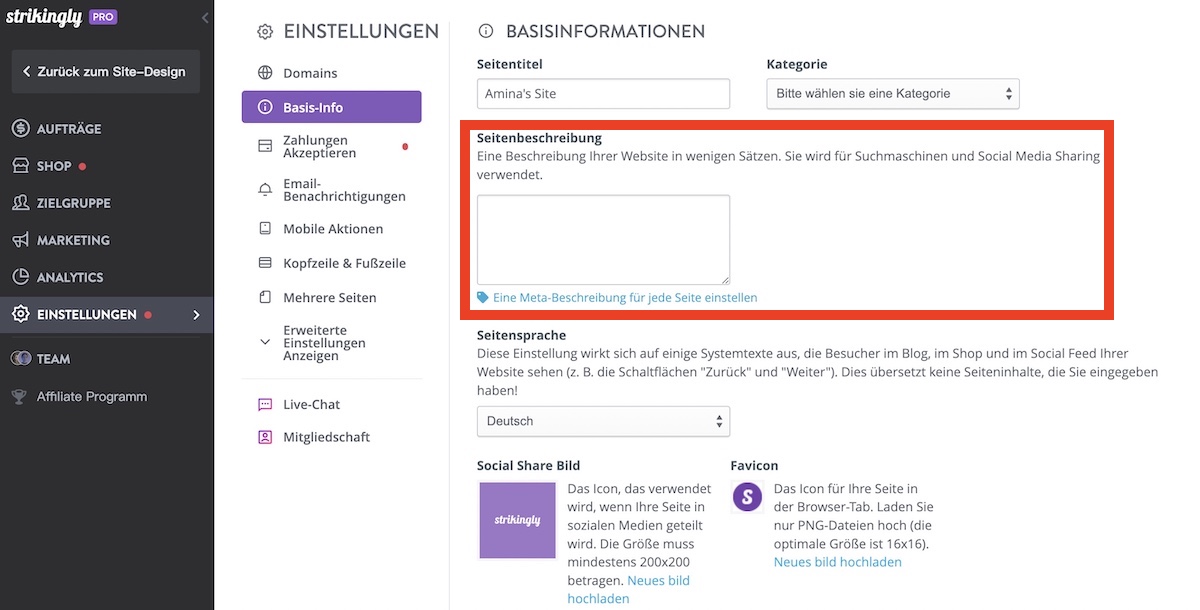Click the Domains globe icon
This screenshot has height=610, width=1200.
[x=265, y=73]
